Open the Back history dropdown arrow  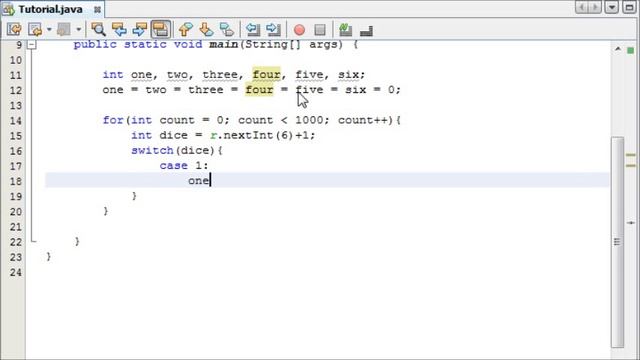click(x=49, y=29)
